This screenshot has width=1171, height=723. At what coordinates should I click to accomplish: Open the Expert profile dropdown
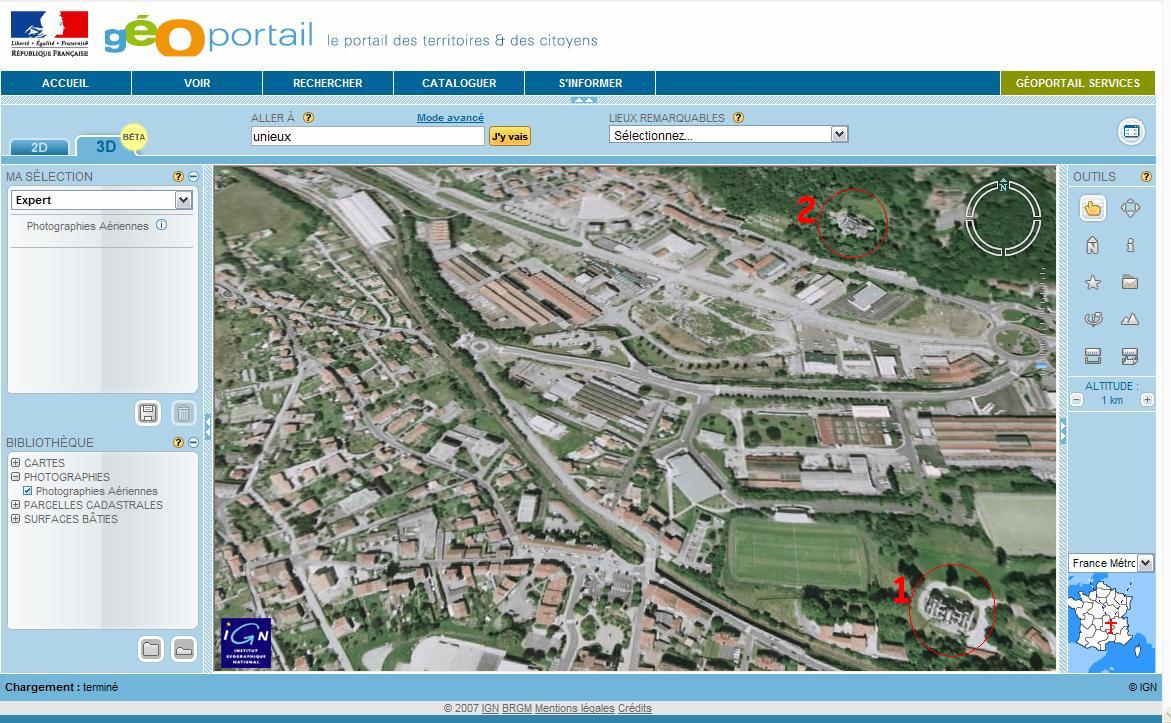point(183,200)
